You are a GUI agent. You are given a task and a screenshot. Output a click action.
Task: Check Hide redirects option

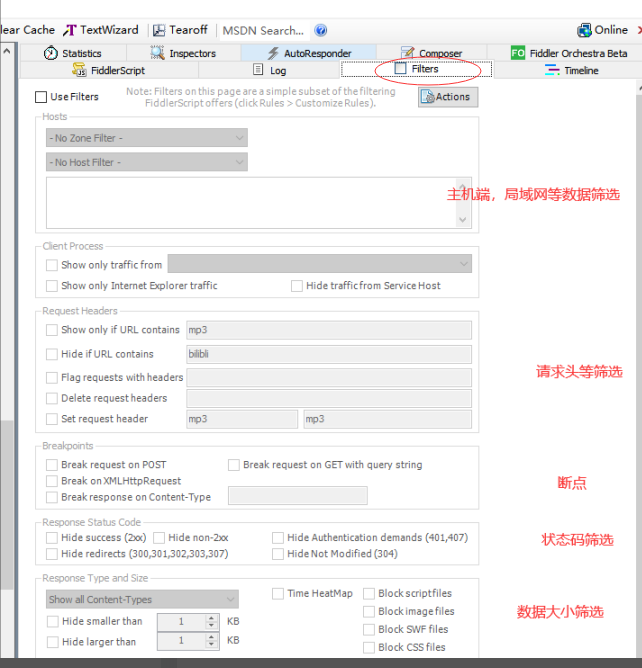click(52, 554)
